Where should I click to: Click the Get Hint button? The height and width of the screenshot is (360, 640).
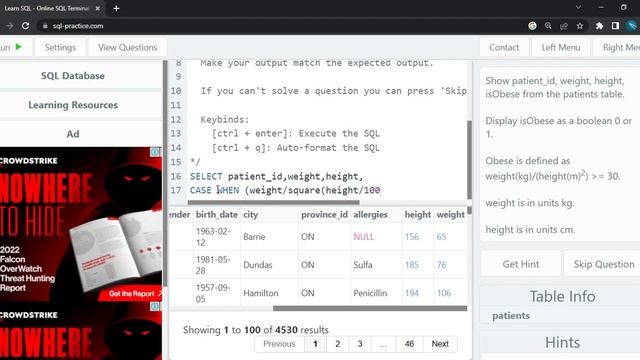(521, 264)
